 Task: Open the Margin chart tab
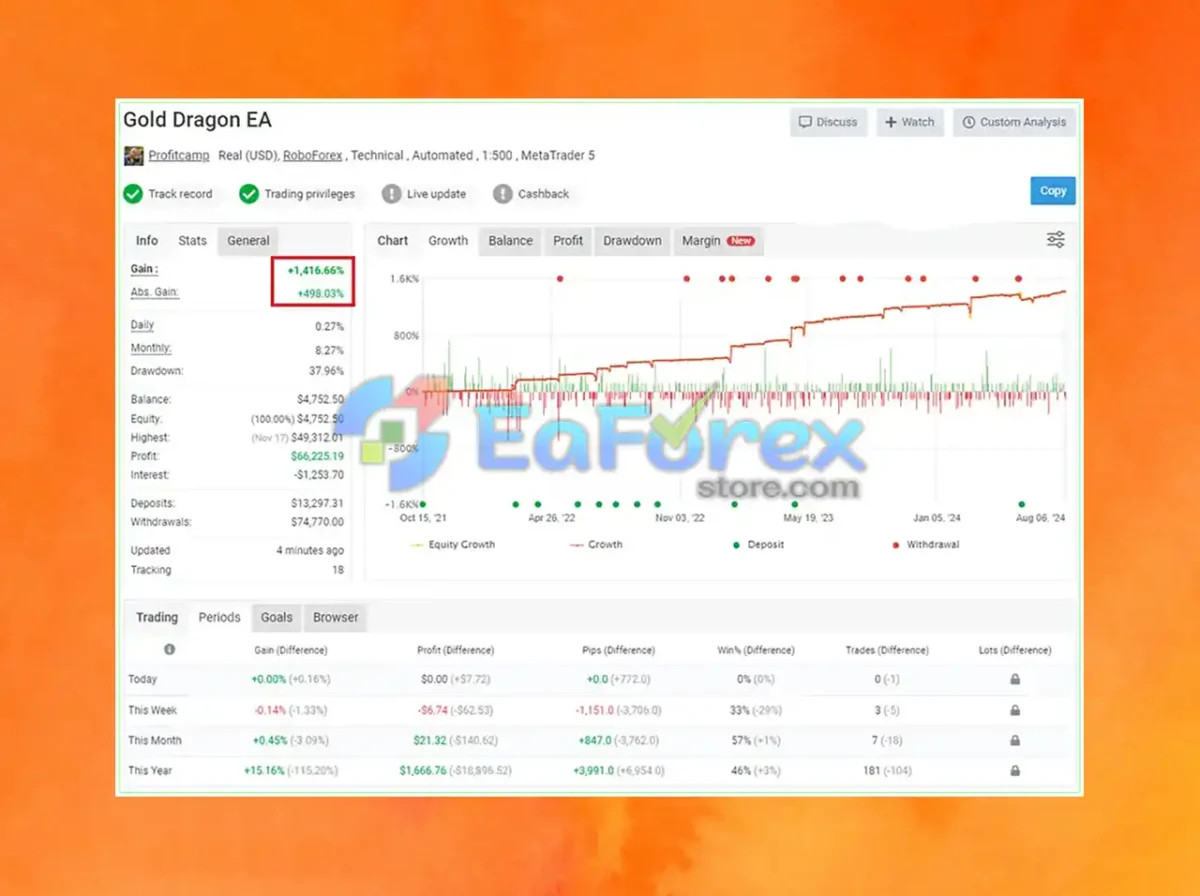[718, 240]
